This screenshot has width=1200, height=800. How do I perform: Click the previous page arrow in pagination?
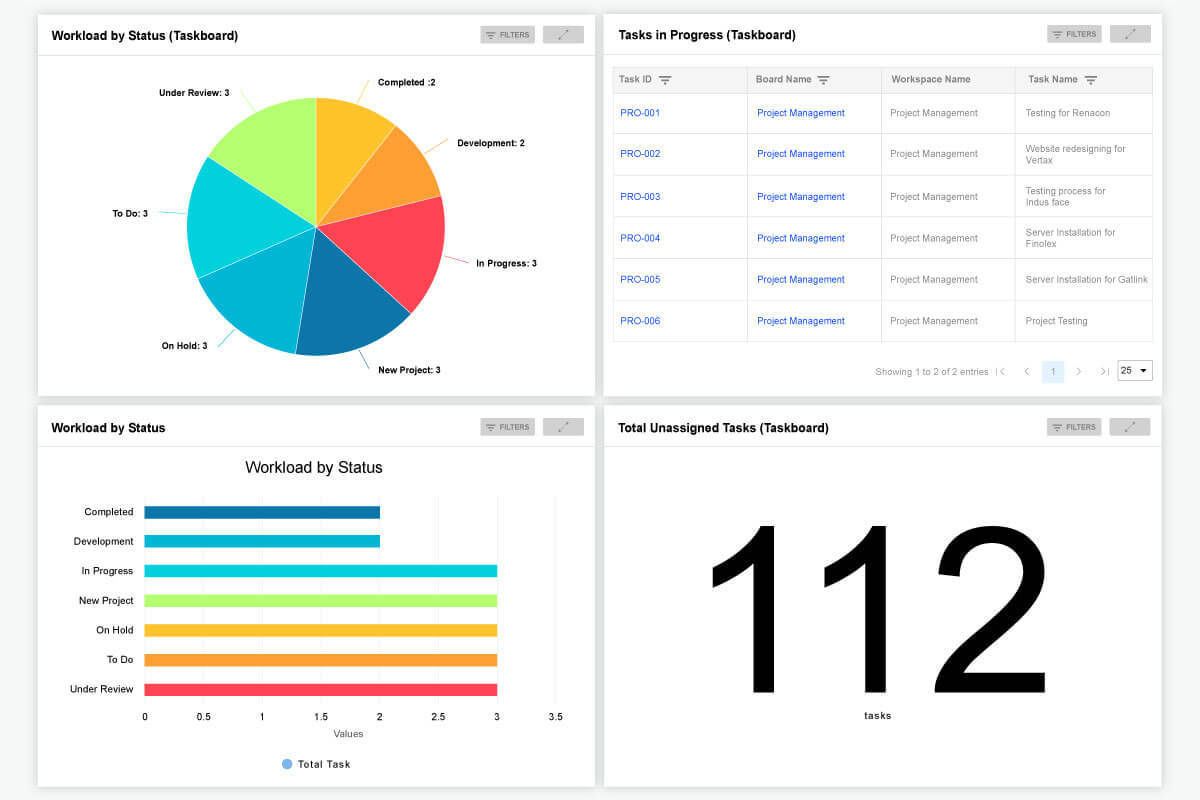[1027, 371]
